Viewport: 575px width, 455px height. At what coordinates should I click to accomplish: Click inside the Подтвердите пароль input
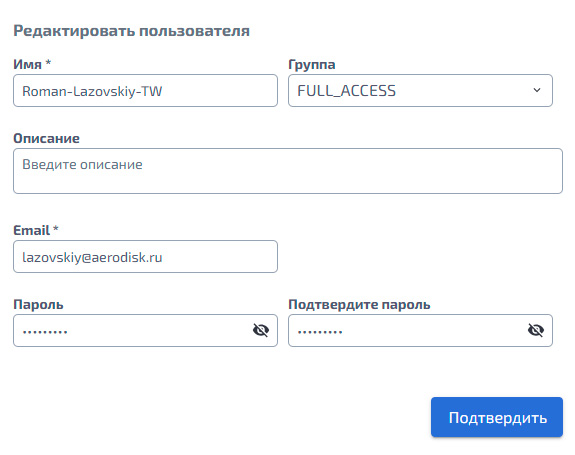point(420,330)
